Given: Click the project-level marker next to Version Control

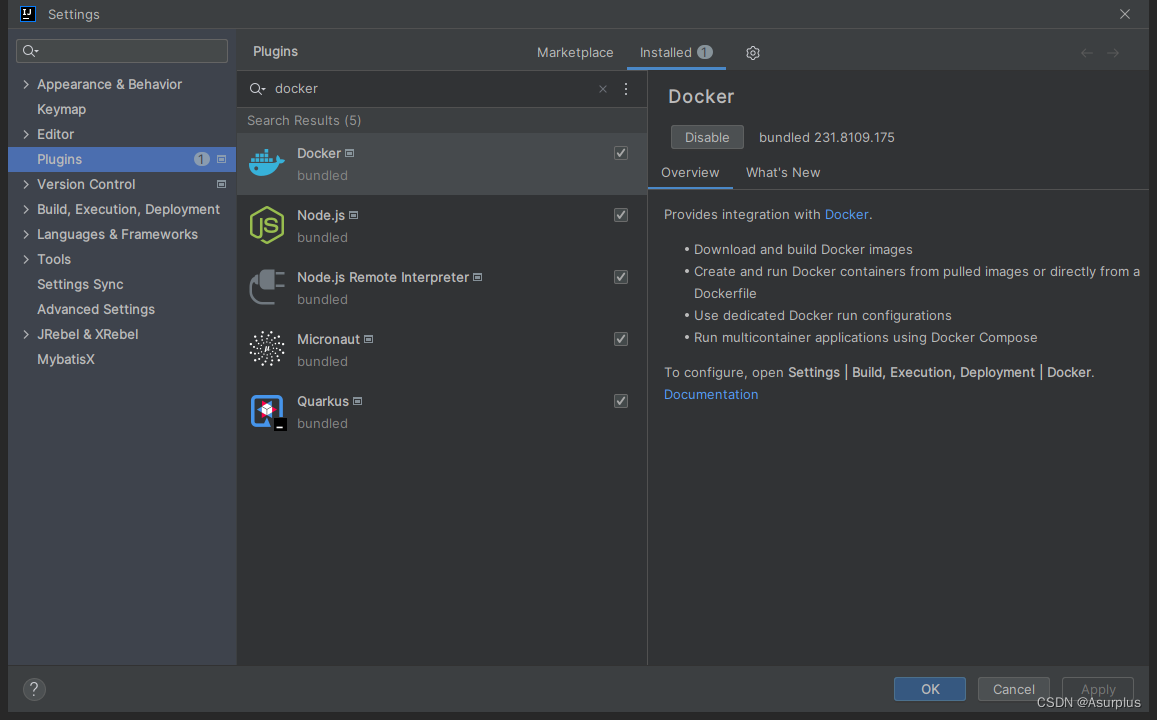Looking at the screenshot, I should tap(221, 184).
